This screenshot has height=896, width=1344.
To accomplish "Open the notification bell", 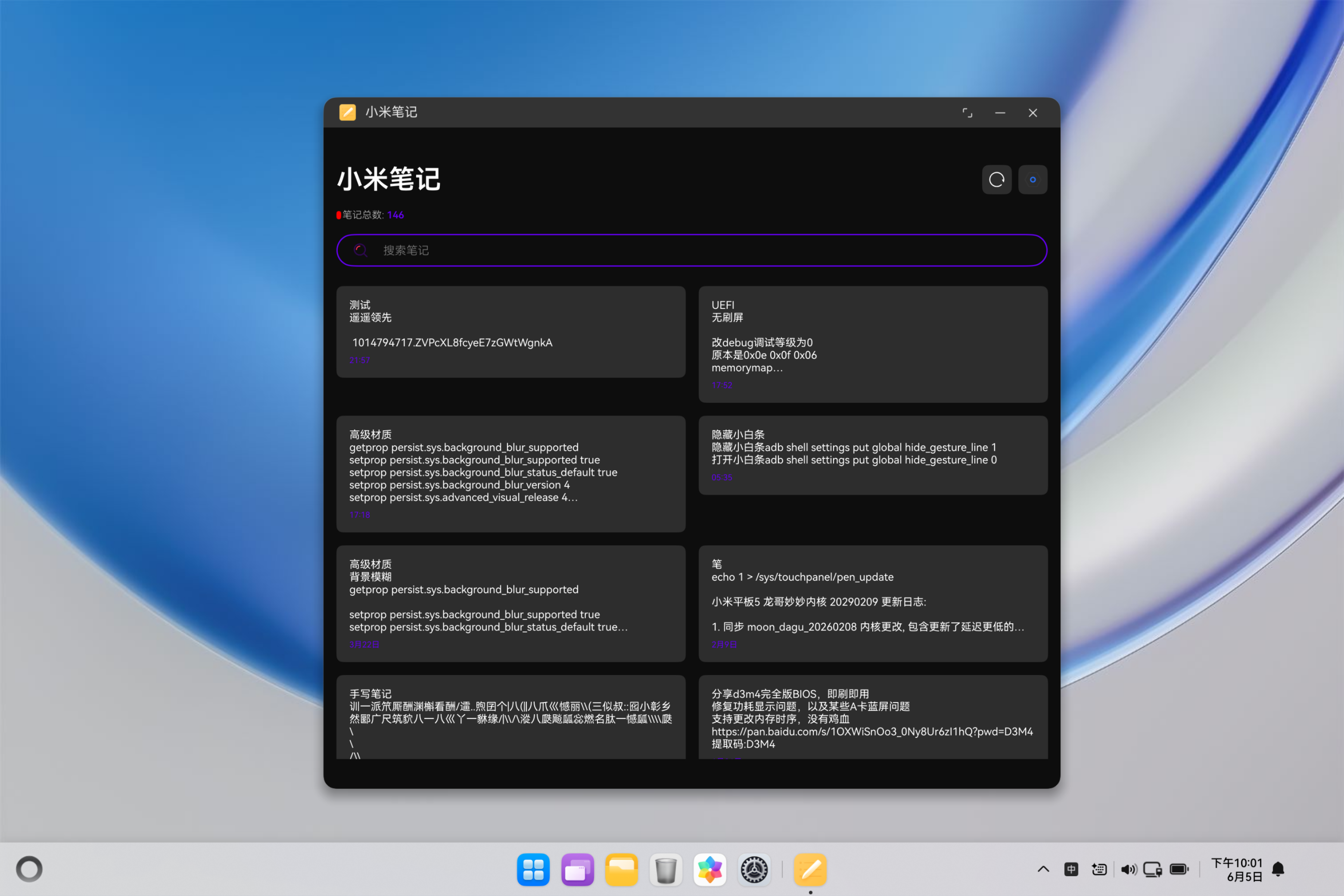I will [1278, 869].
